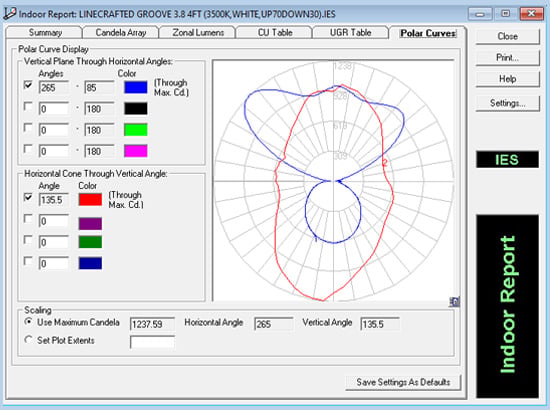Open the Zonal Lumens tab
550x410 pixels.
click(198, 33)
